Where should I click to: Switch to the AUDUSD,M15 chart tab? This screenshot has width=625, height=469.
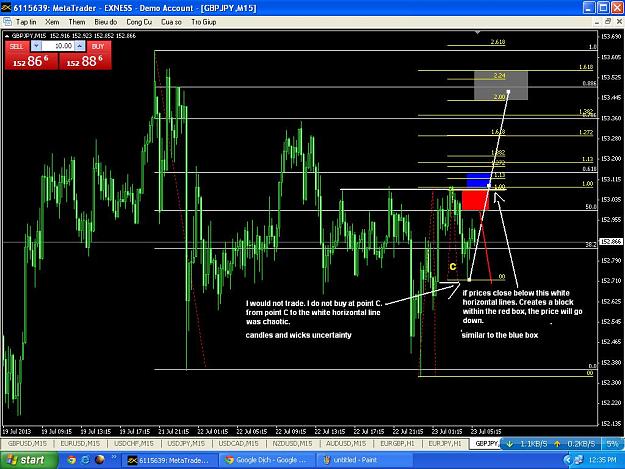pos(346,443)
